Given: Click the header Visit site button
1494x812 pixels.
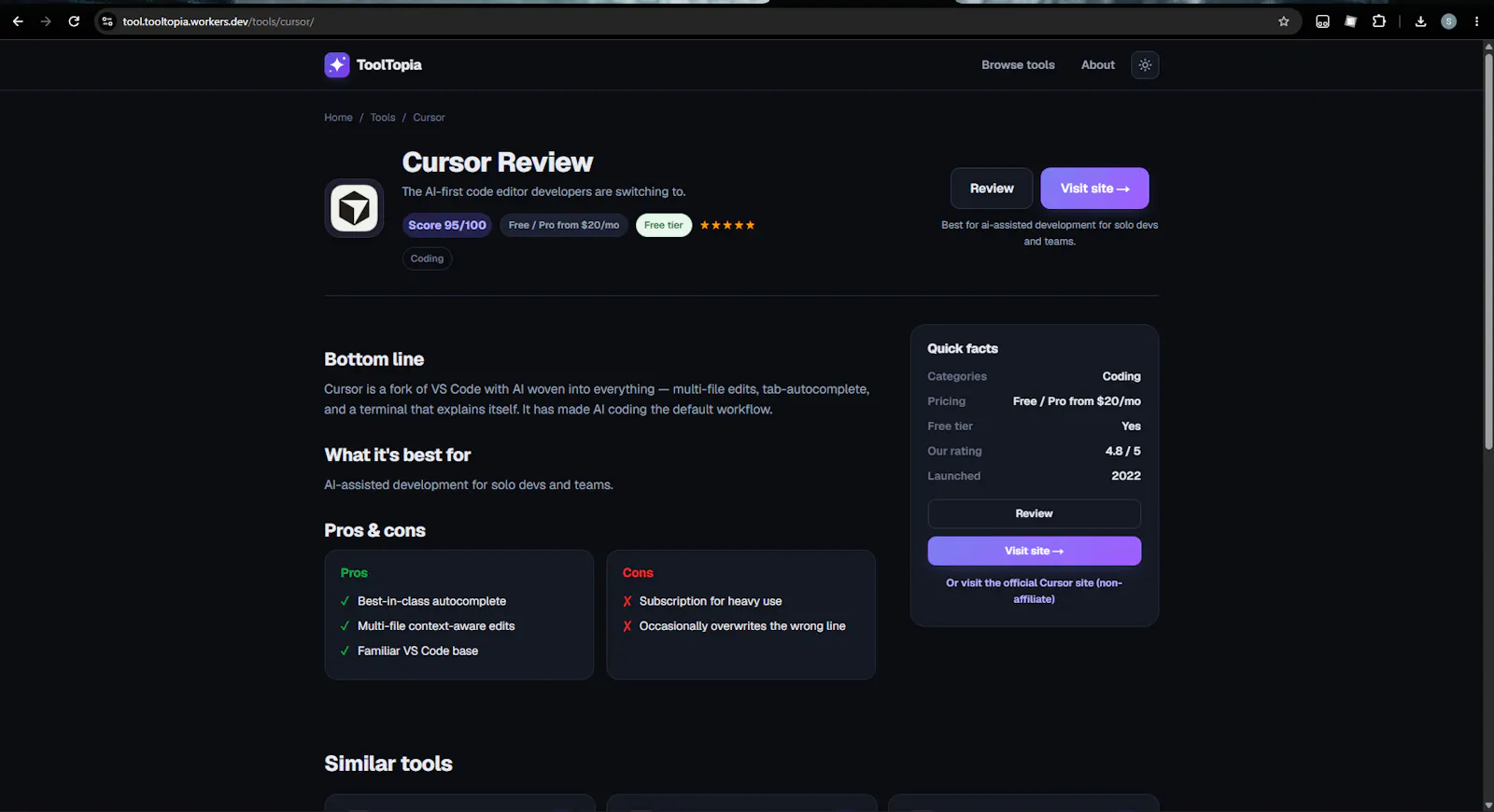Looking at the screenshot, I should tap(1095, 189).
